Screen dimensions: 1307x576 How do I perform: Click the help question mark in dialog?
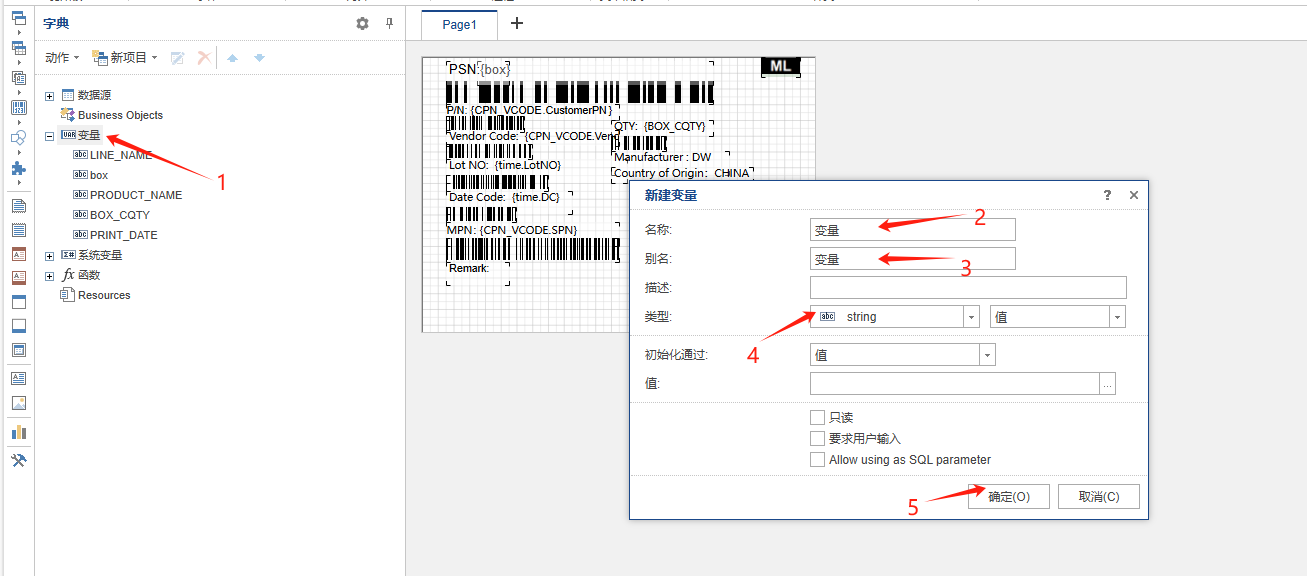(x=1107, y=196)
